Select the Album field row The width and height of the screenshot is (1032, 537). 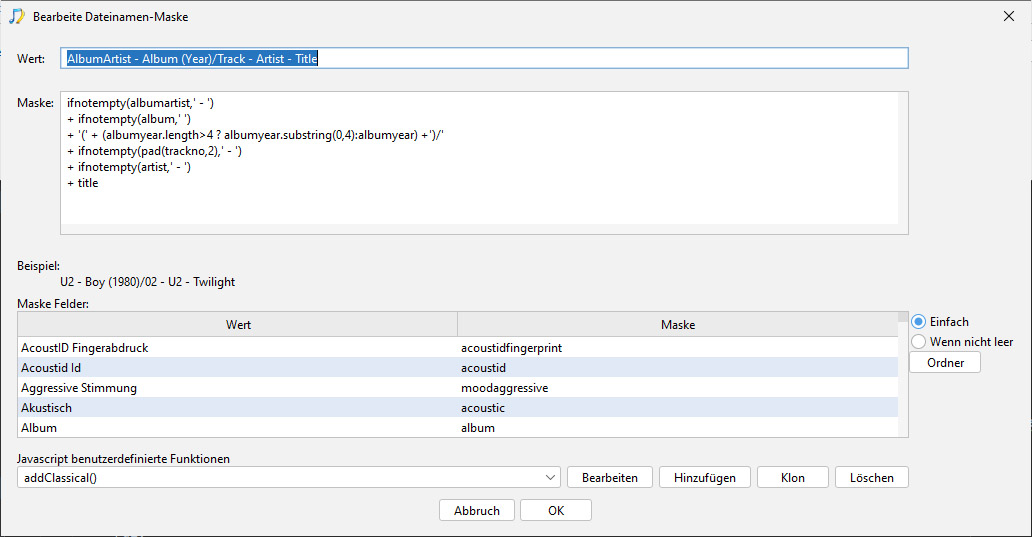tap(457, 428)
